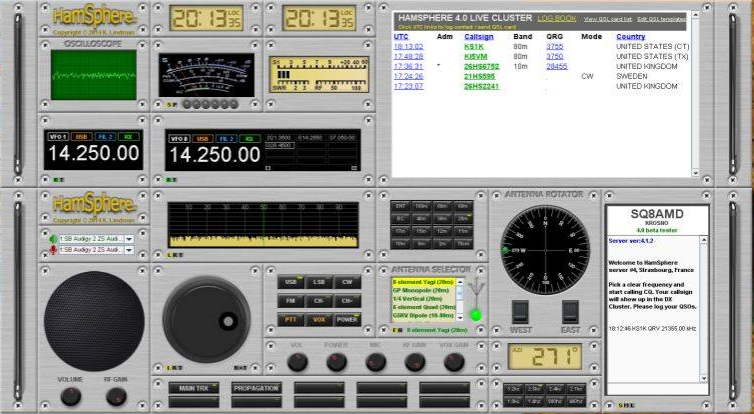The width and height of the screenshot is (754, 414).
Task: Click antenna list scroll-up arrow
Action: pos(460,282)
